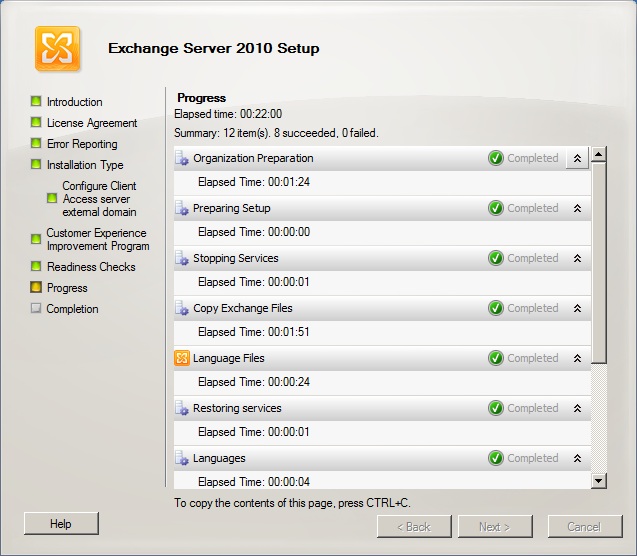Click the Progress heading text
The height and width of the screenshot is (556, 637).
[202, 98]
